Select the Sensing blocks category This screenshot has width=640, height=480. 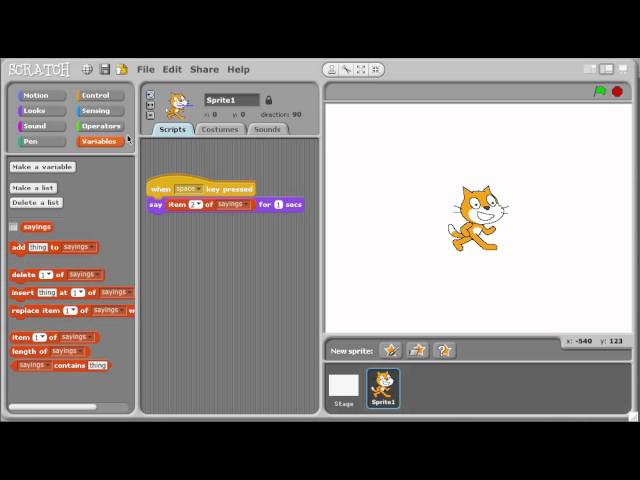(x=100, y=111)
